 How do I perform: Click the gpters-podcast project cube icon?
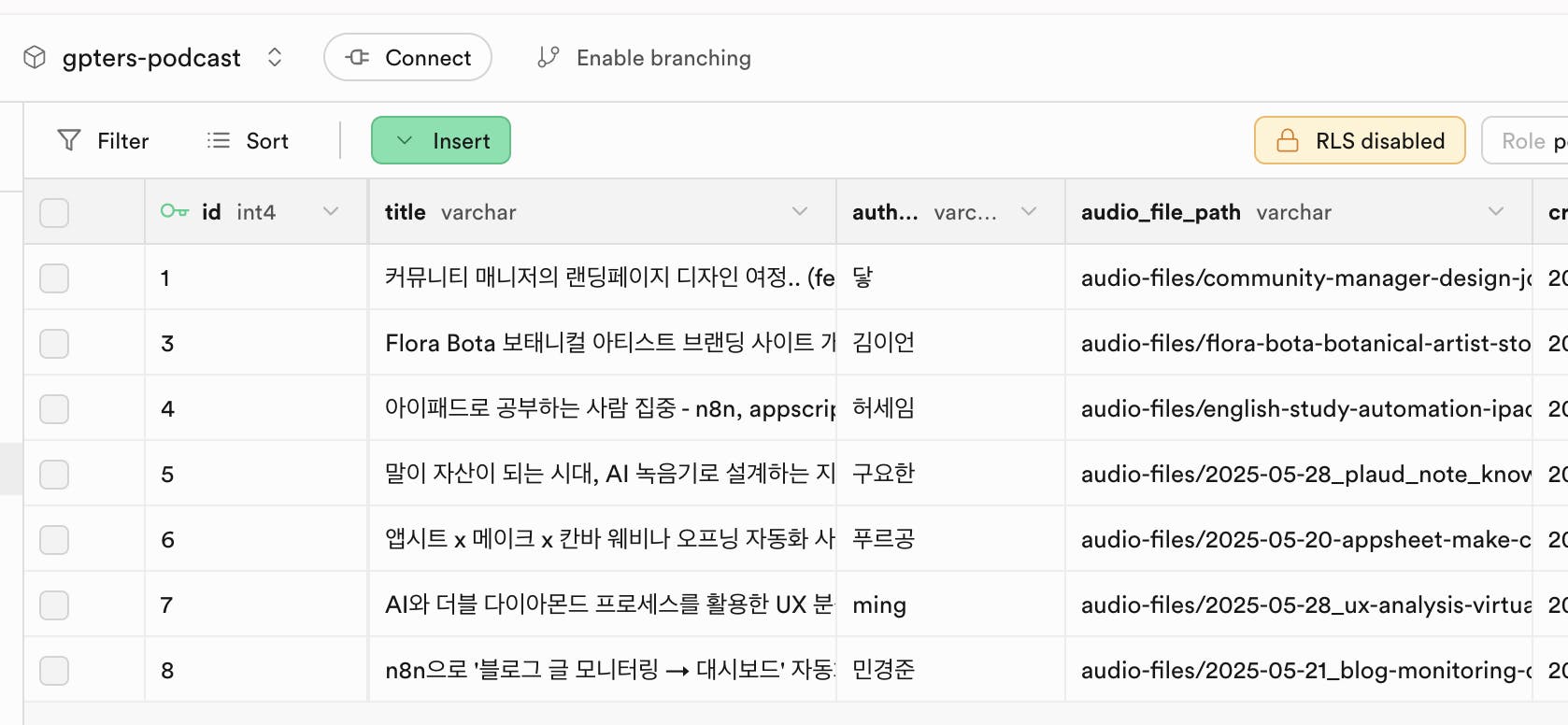tap(35, 58)
